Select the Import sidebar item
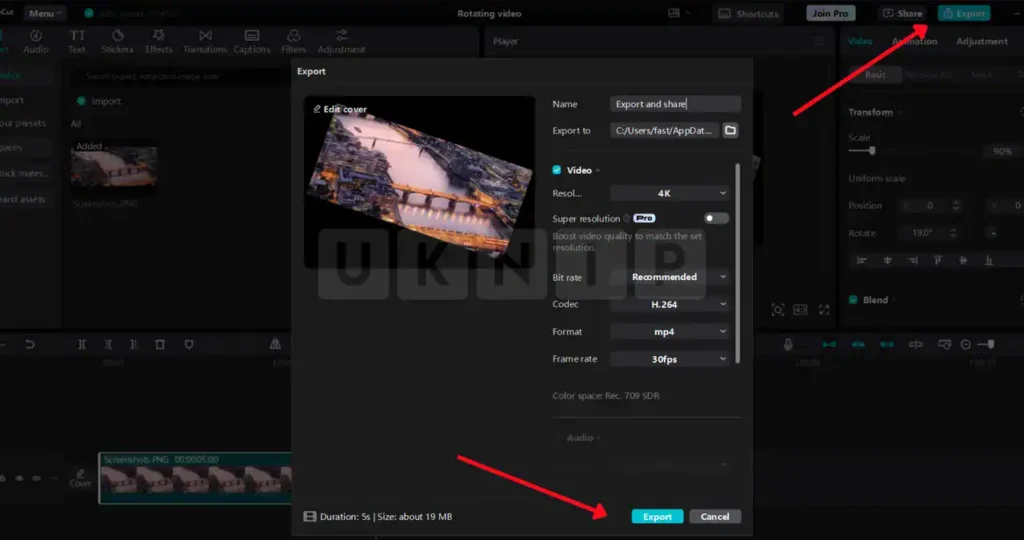The width and height of the screenshot is (1024, 540). click(12, 100)
